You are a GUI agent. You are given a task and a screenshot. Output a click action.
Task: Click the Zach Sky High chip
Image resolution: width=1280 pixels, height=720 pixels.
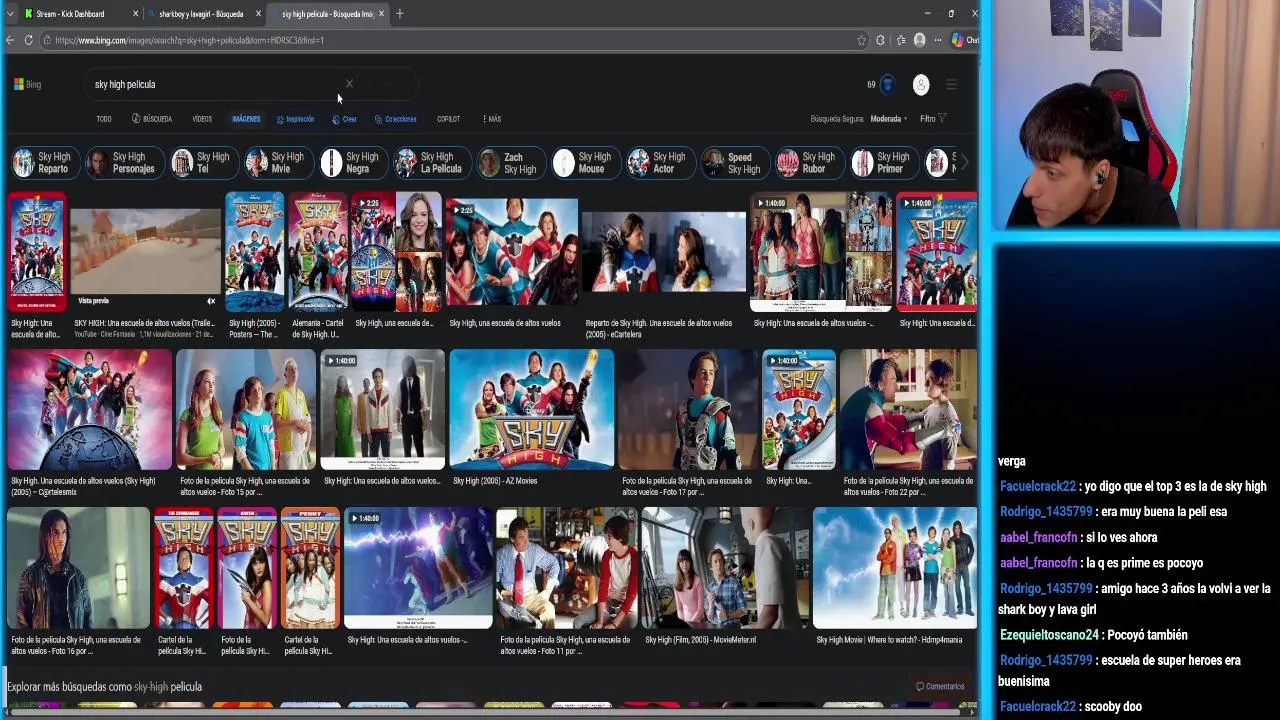pos(509,163)
